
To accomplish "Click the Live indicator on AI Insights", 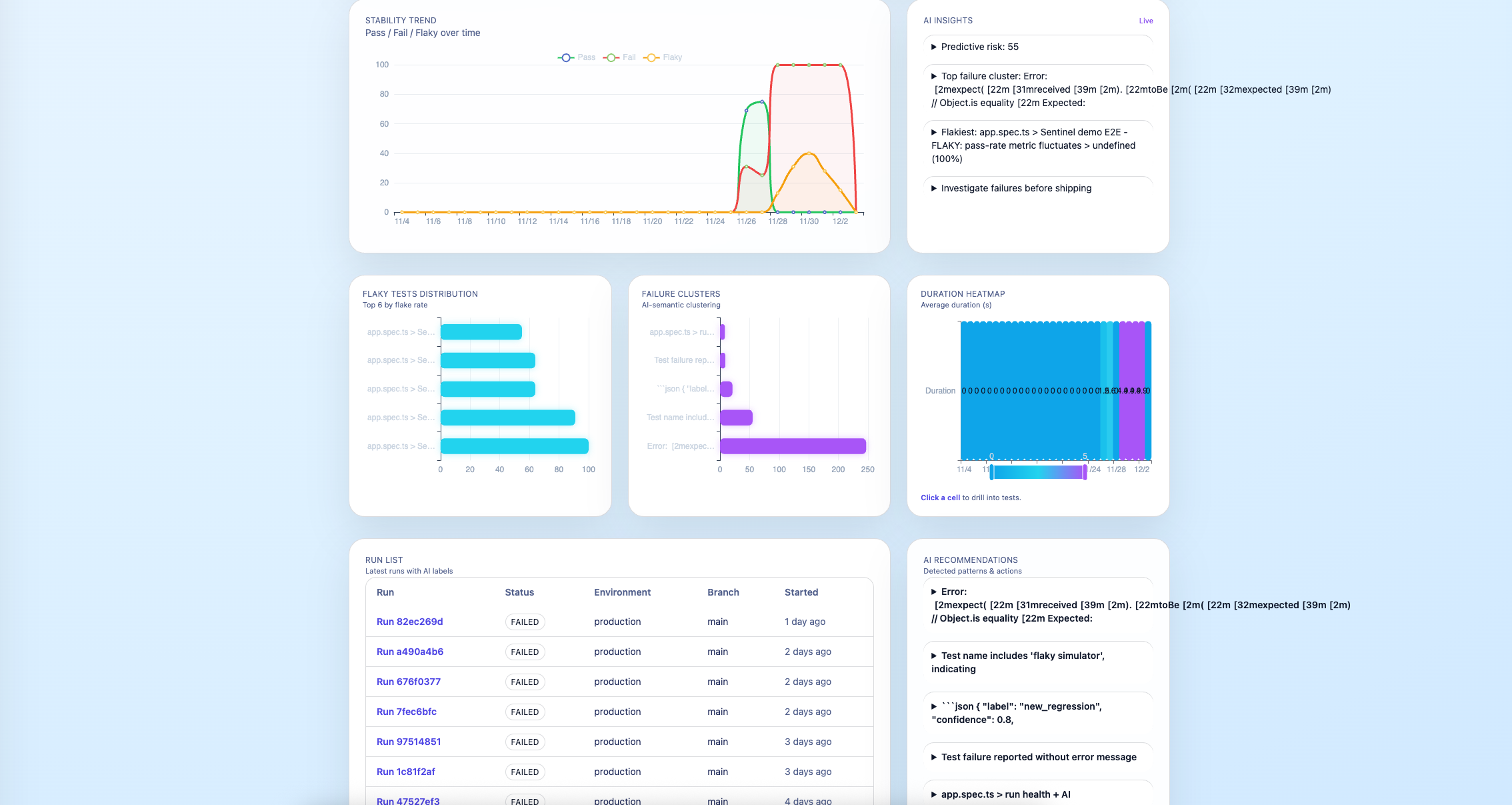I will coord(1146,21).
